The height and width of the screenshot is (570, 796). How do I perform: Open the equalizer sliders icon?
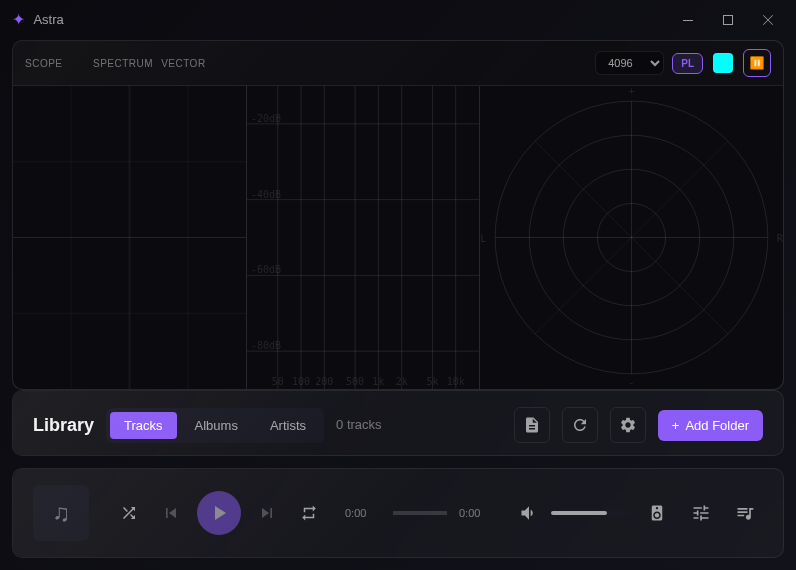point(701,513)
